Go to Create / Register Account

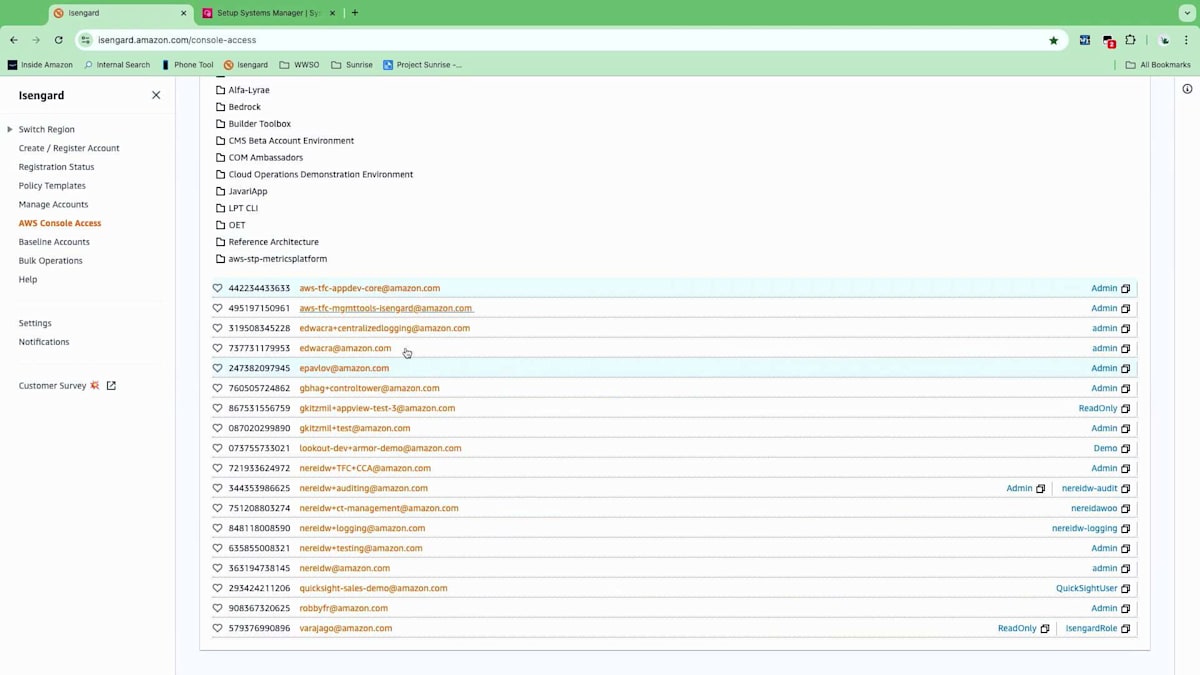69,148
